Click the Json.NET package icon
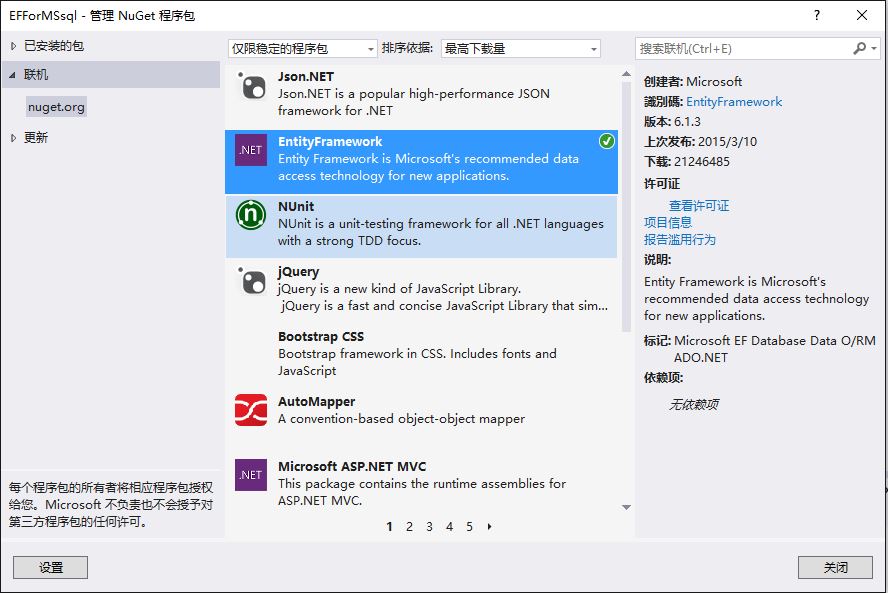The height and width of the screenshot is (593, 888). pos(251,86)
